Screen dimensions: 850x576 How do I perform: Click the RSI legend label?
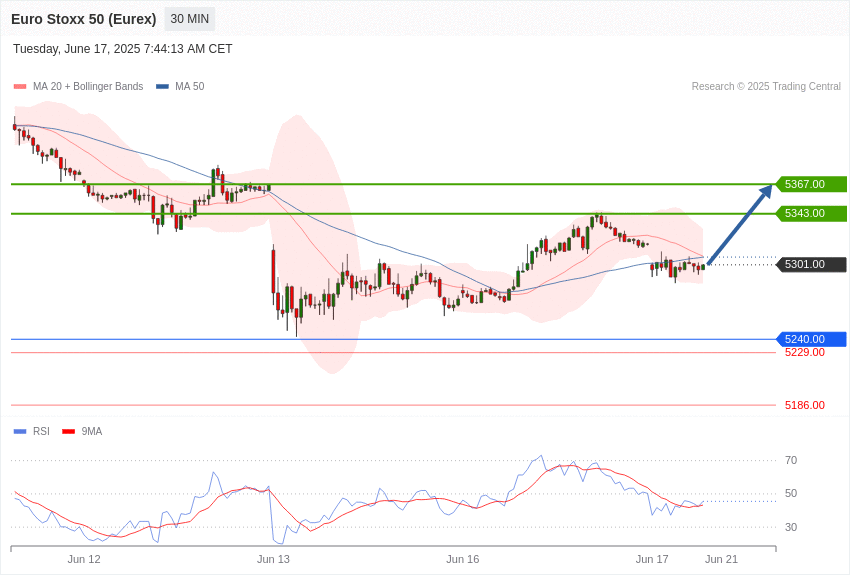tap(41, 431)
